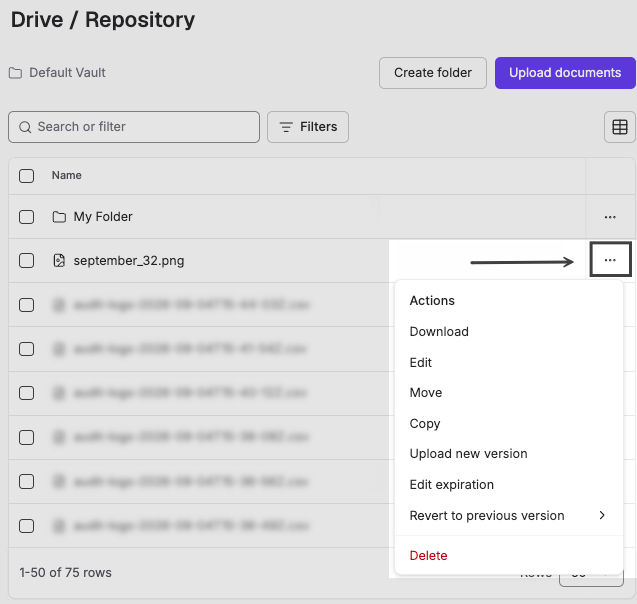The image size is (637, 604).
Task: Expand the Revert to previous version submenu arrow
Action: (x=602, y=515)
